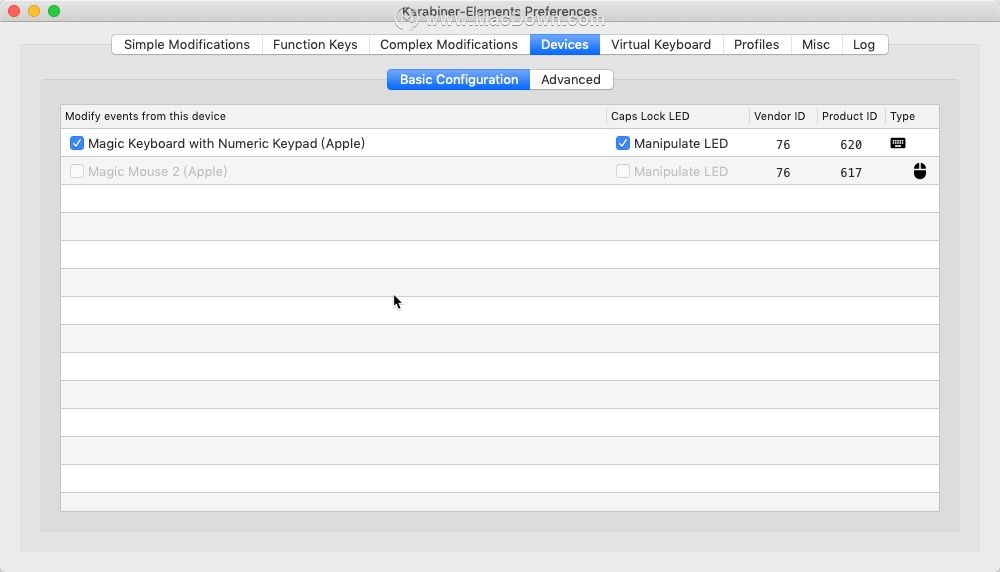Open the Misc tab
Screen dimensions: 1000x572
click(816, 45)
